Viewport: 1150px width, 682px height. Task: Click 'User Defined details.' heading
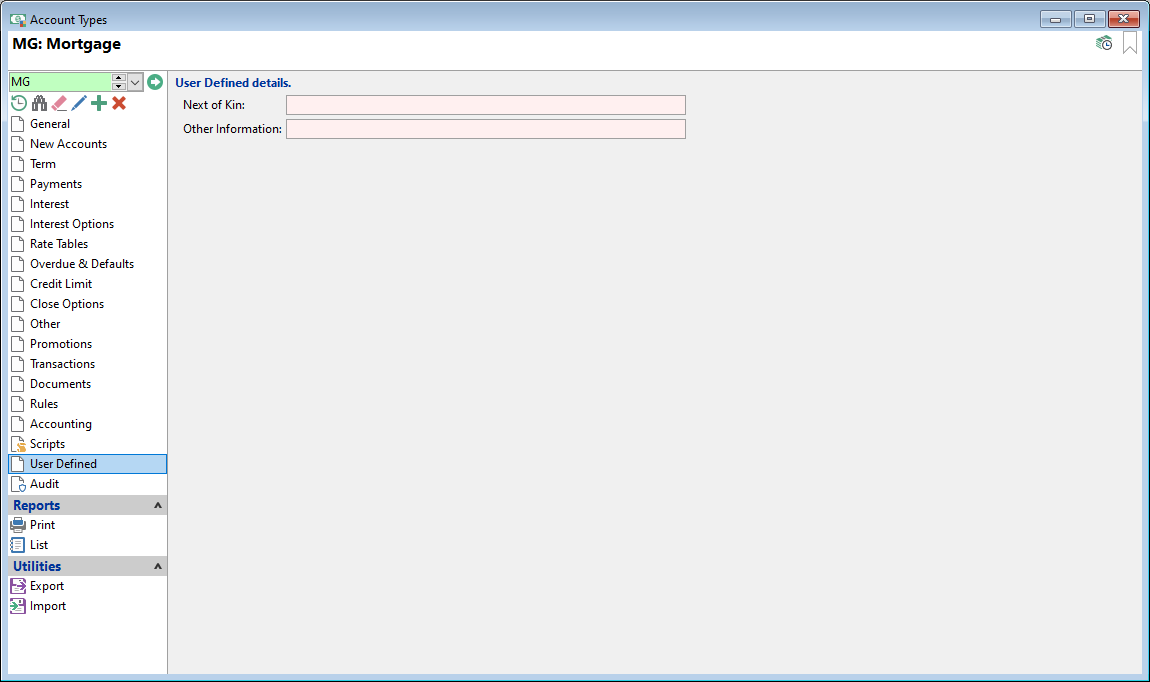(x=233, y=83)
